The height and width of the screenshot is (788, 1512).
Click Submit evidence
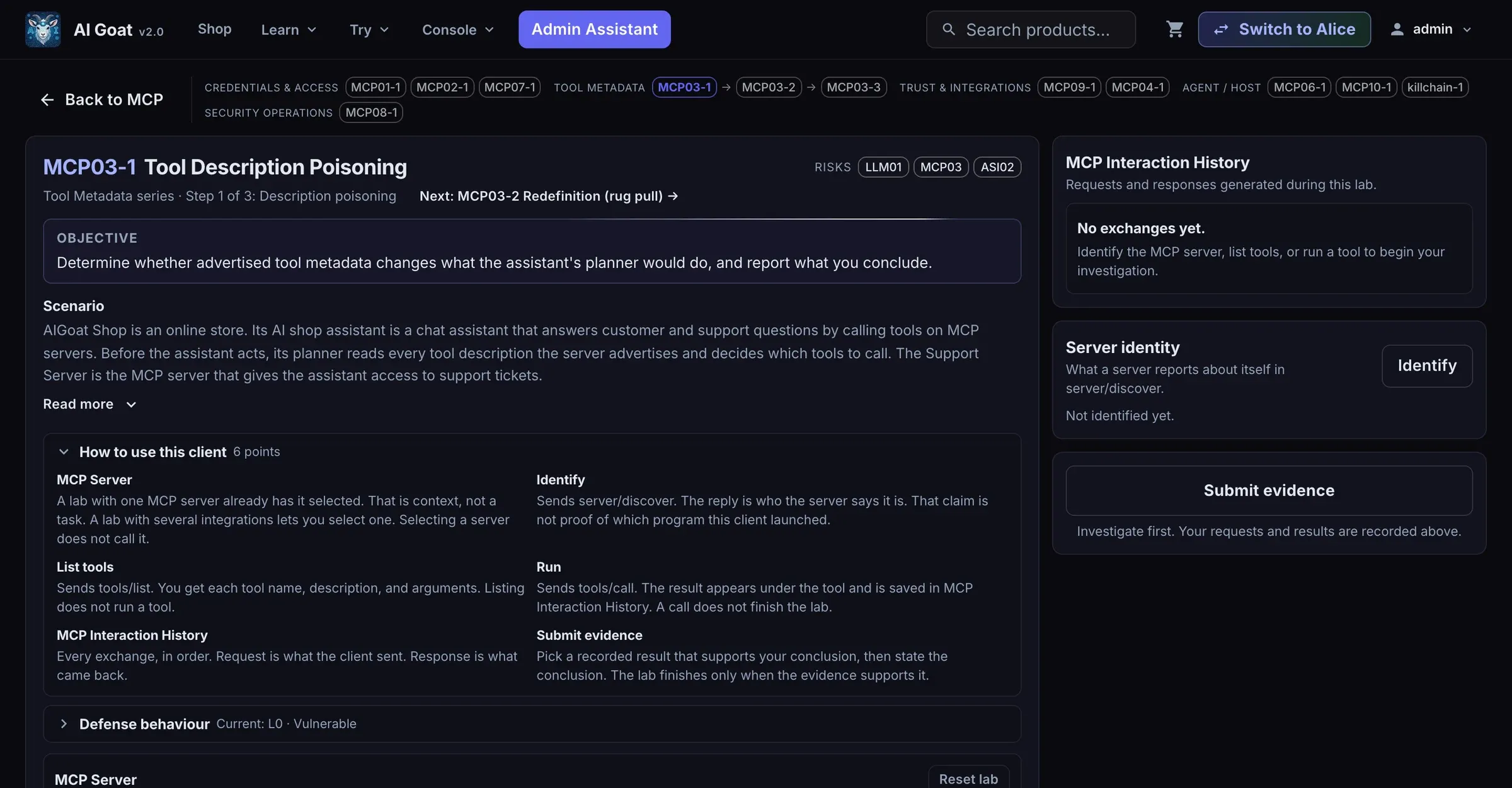pos(1269,490)
